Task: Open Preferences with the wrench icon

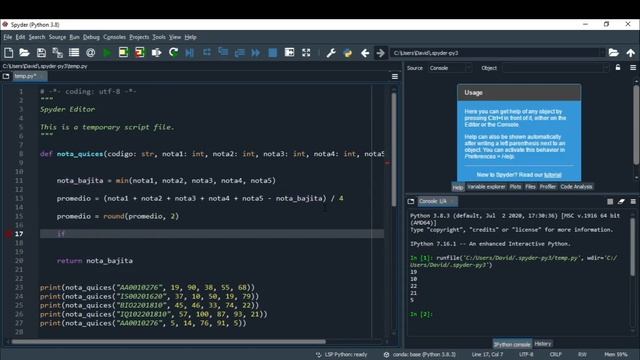Action: click(331, 53)
